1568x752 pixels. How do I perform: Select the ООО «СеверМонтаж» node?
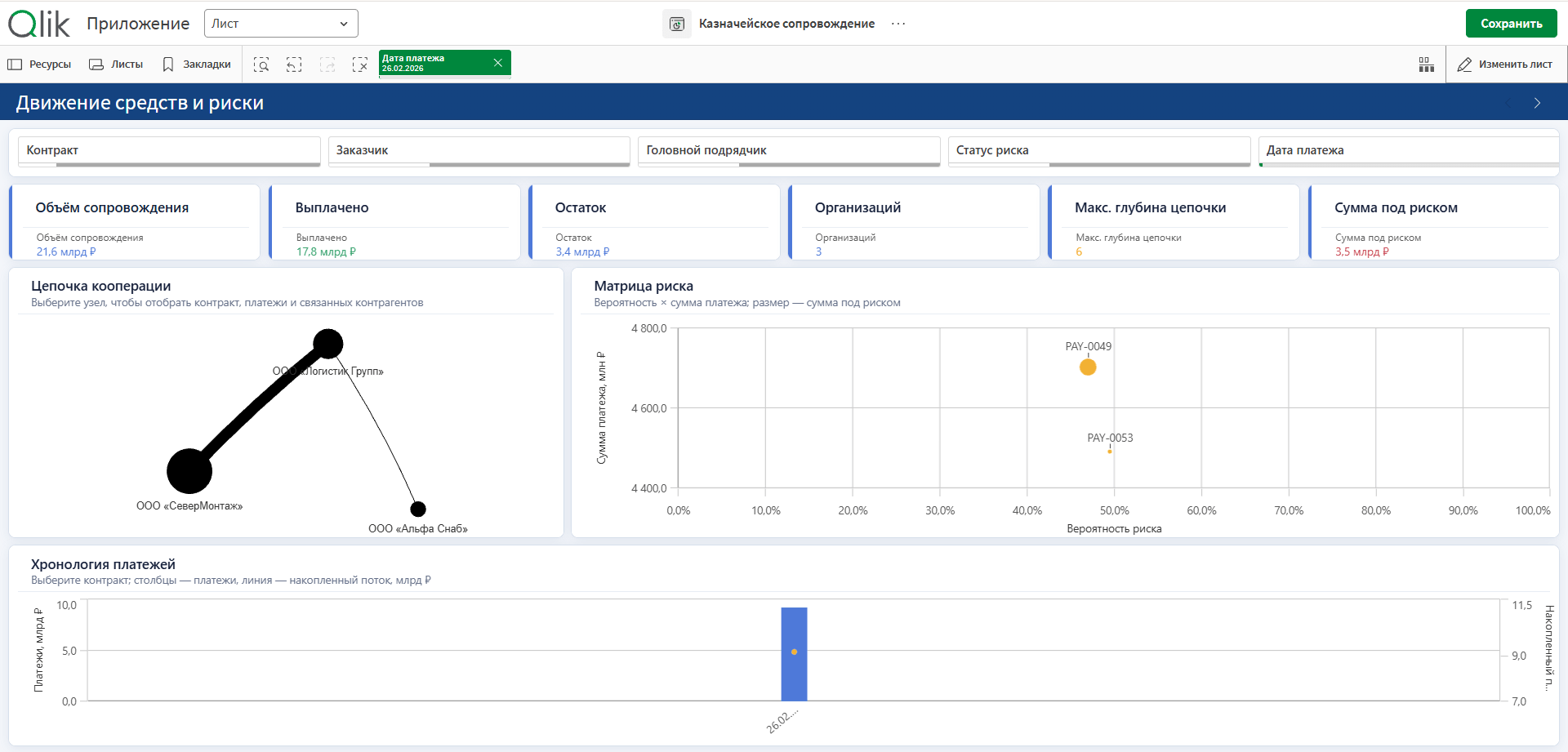pyautogui.click(x=189, y=471)
